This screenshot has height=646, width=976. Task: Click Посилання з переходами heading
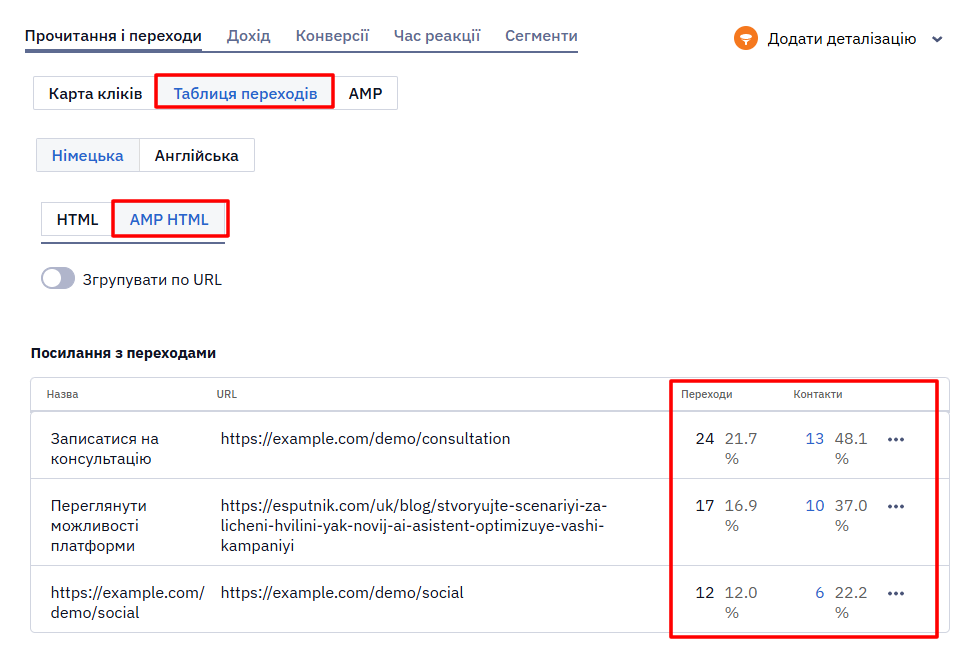coord(123,353)
